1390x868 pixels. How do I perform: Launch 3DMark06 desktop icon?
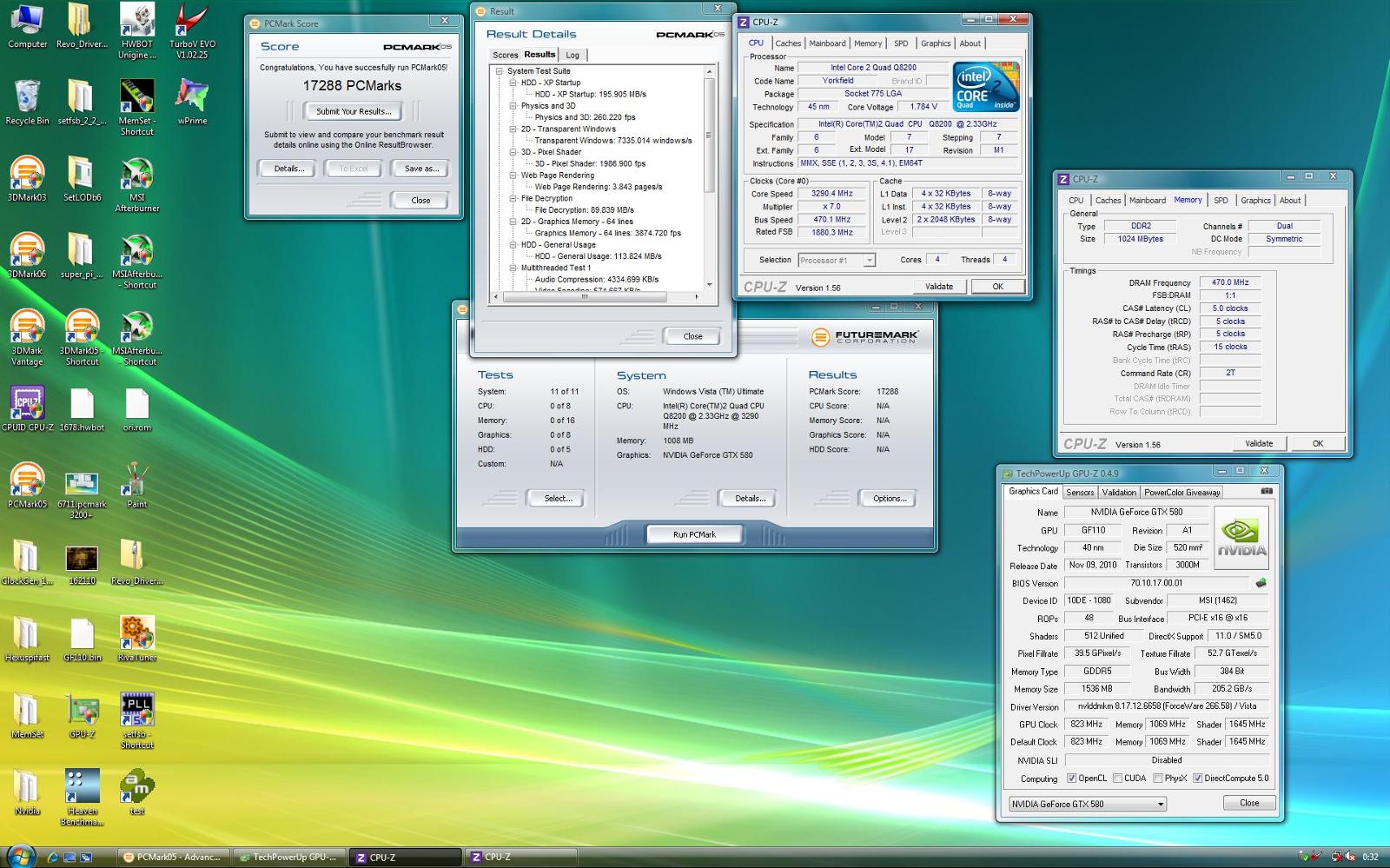click(27, 255)
